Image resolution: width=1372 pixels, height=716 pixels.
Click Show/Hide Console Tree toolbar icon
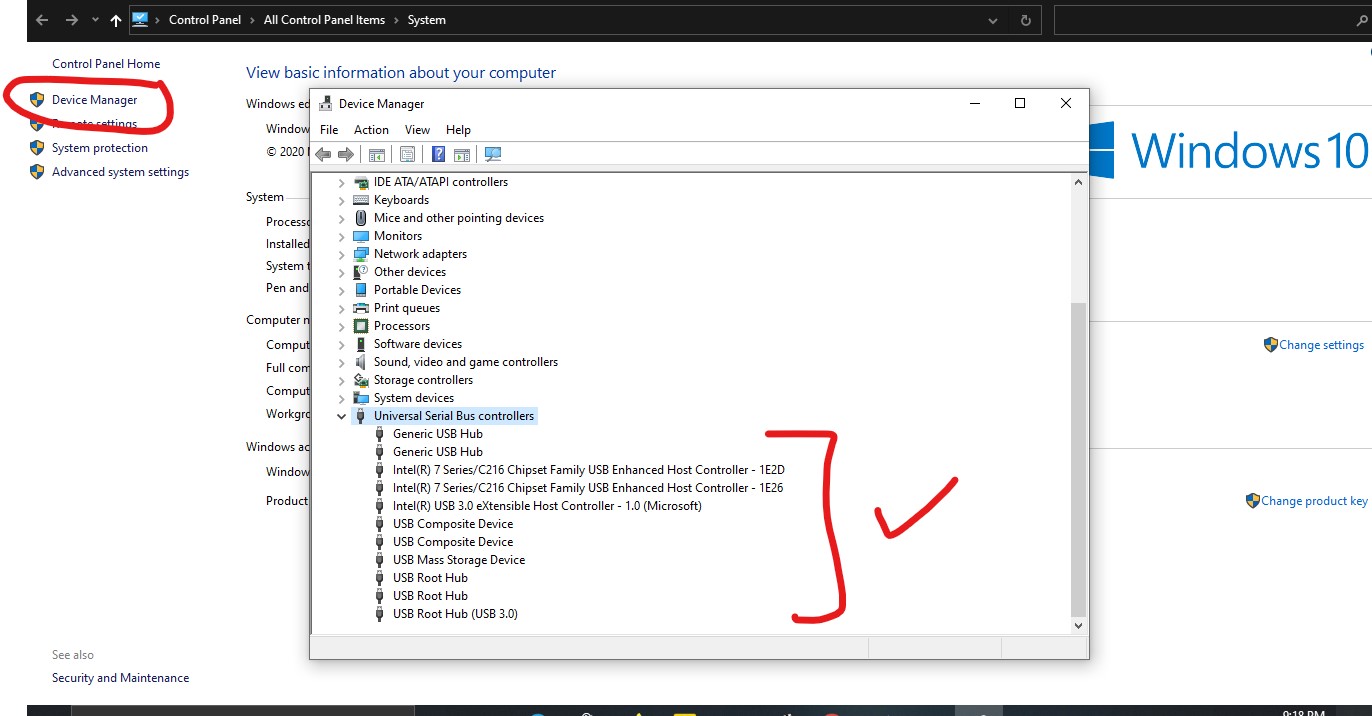pyautogui.click(x=377, y=154)
